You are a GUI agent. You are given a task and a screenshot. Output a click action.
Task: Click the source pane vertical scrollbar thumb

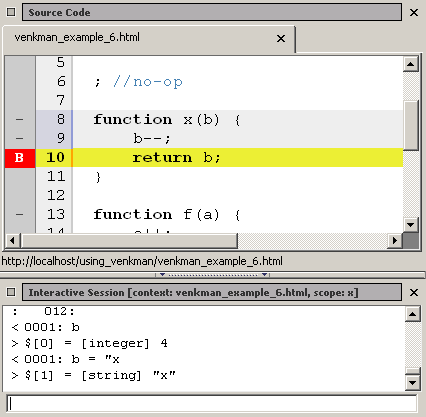pyautogui.click(x=411, y=125)
